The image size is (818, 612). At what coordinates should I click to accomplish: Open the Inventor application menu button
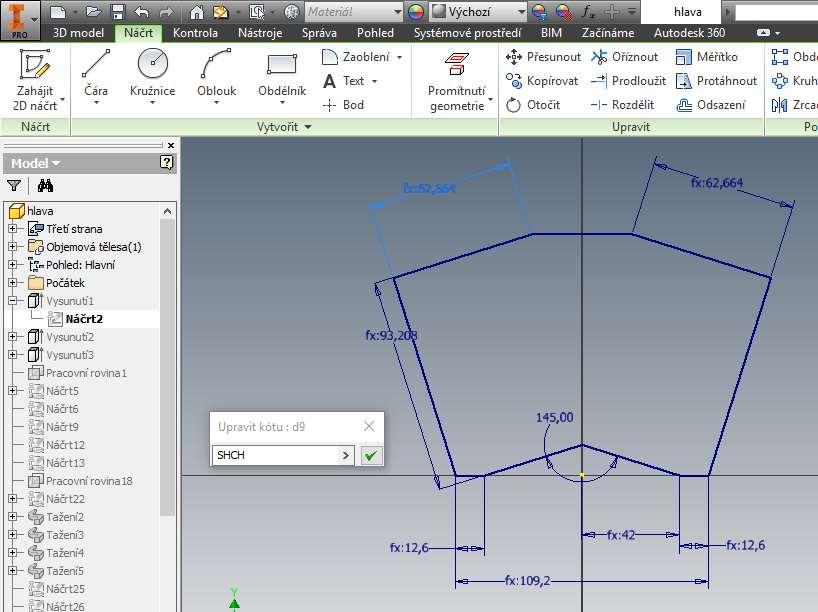point(20,20)
